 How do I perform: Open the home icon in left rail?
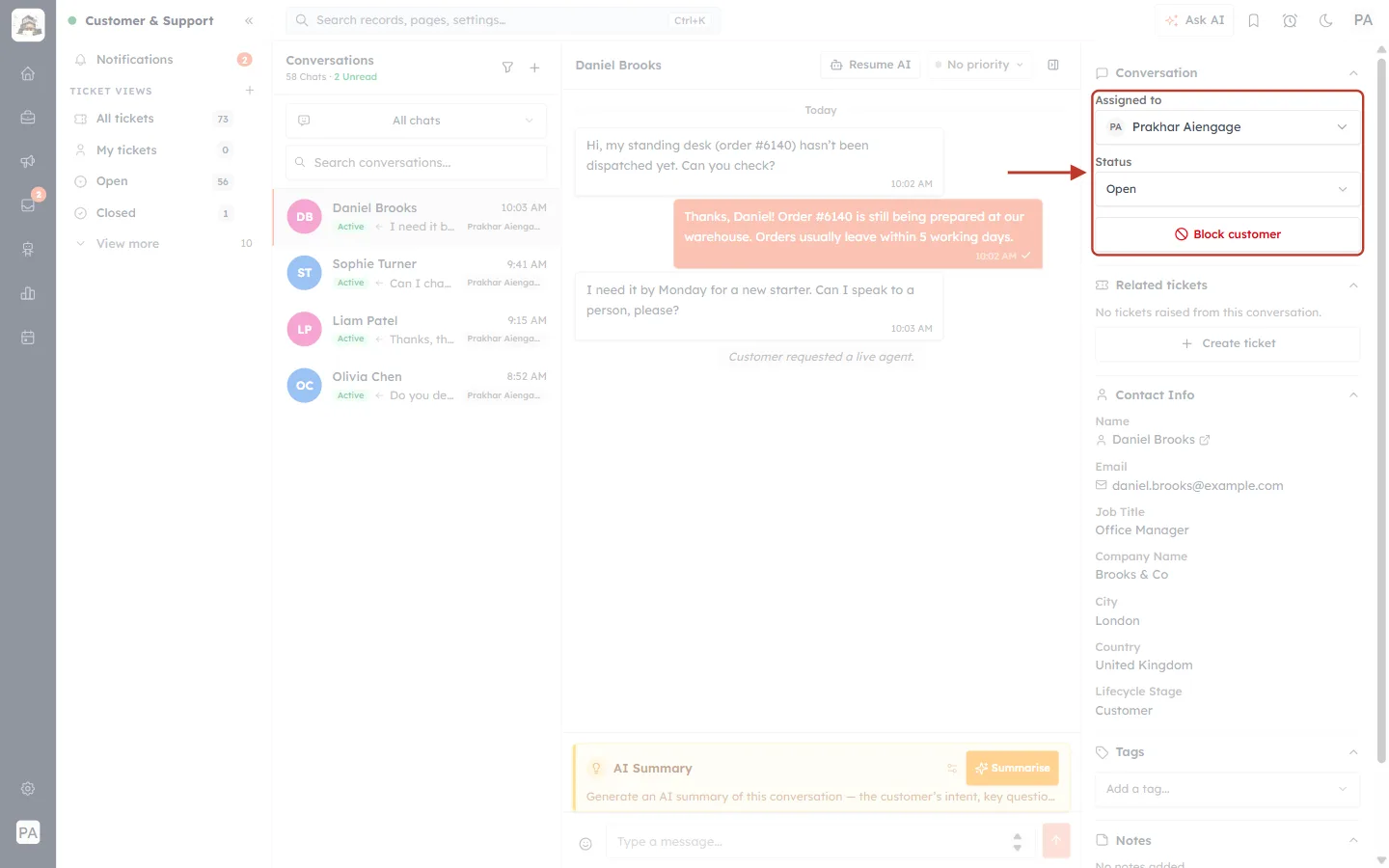tap(28, 73)
